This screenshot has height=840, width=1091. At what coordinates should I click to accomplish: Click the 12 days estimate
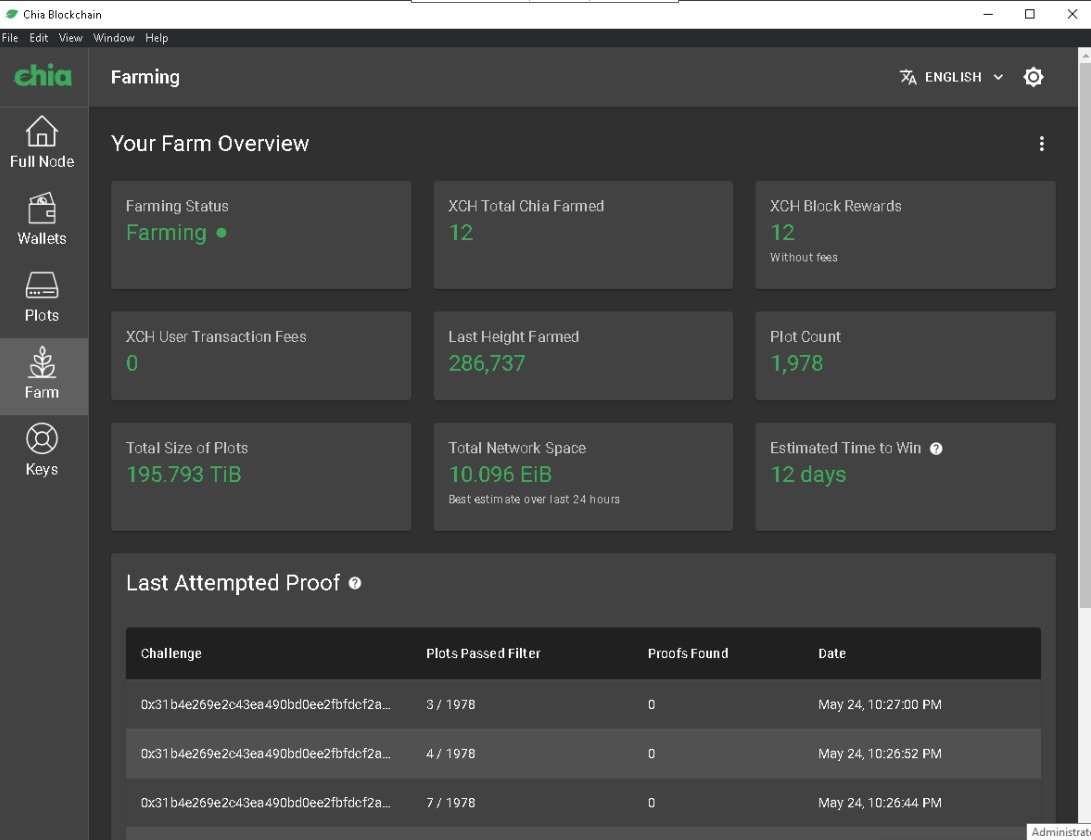pos(808,475)
